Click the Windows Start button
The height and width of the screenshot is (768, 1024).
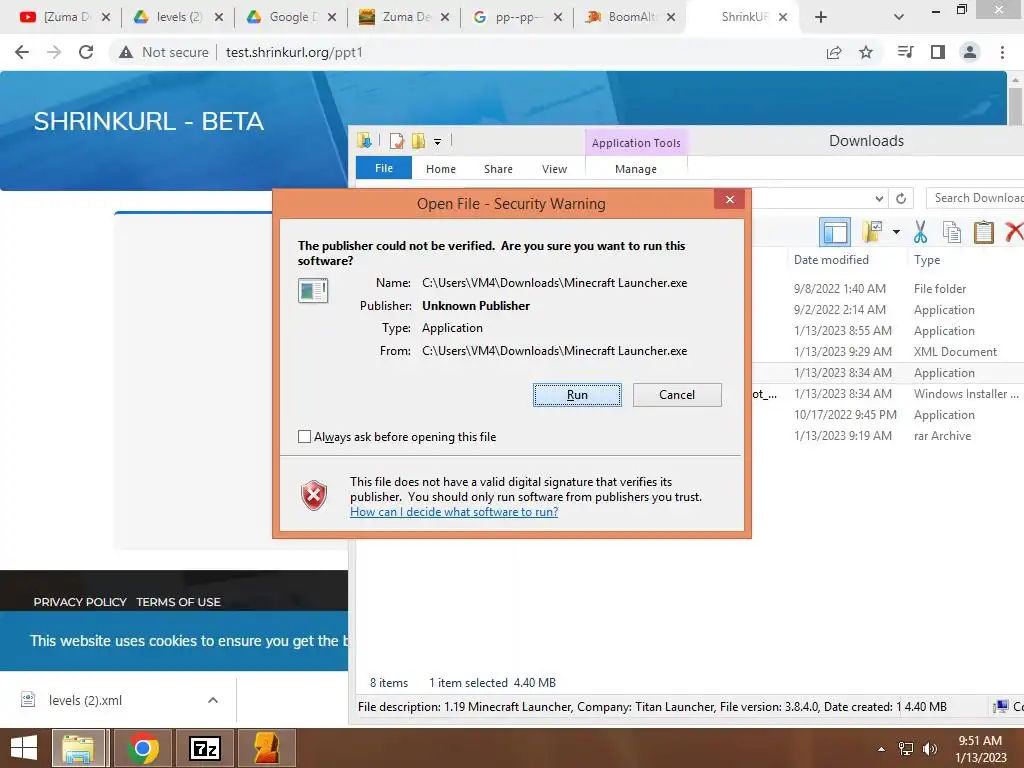pyautogui.click(x=24, y=748)
